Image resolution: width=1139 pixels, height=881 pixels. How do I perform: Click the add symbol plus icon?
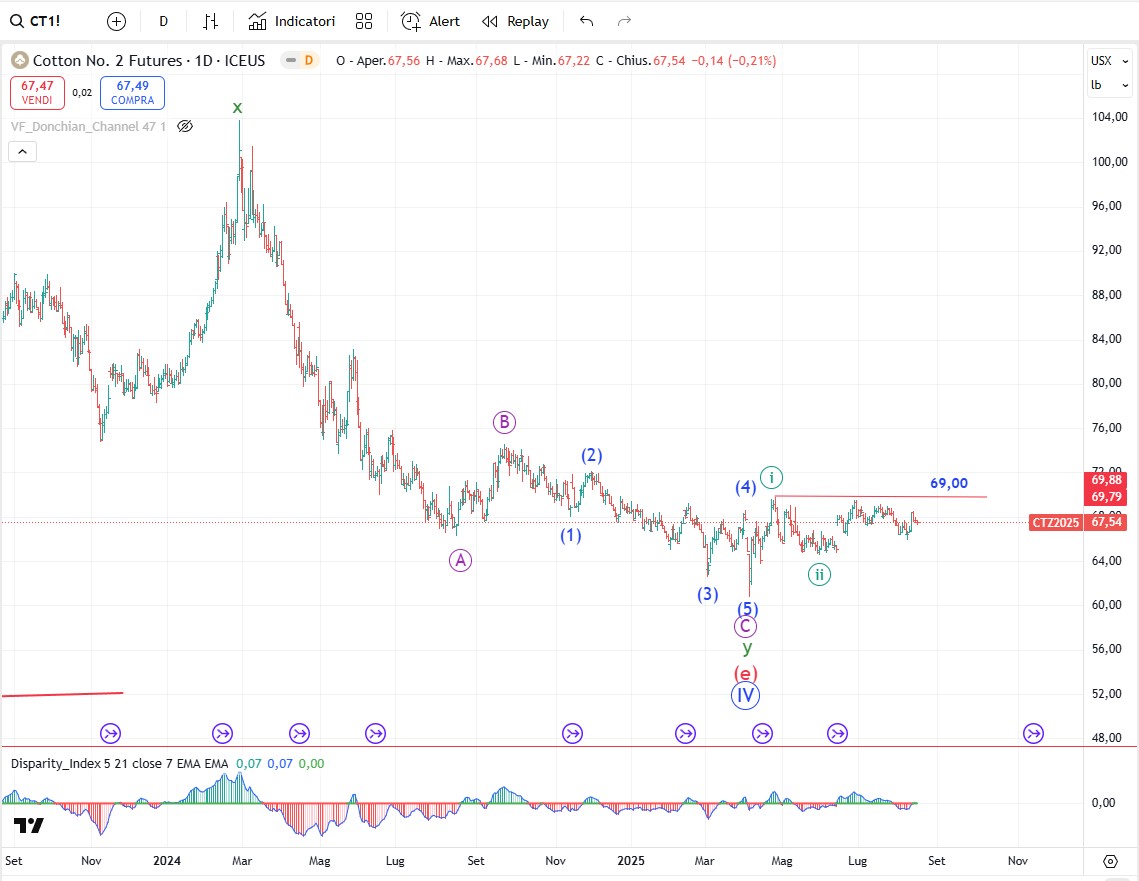click(x=117, y=21)
